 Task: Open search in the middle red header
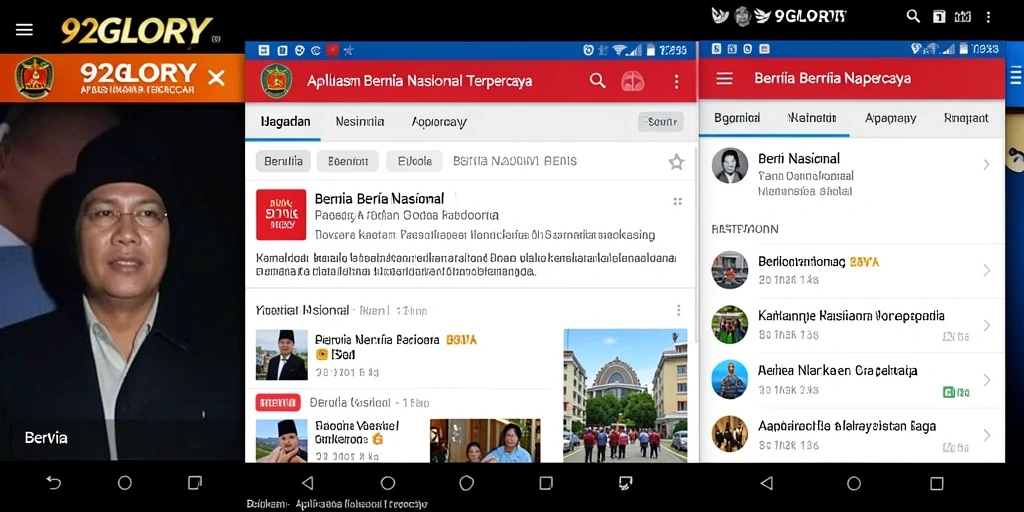coord(598,80)
